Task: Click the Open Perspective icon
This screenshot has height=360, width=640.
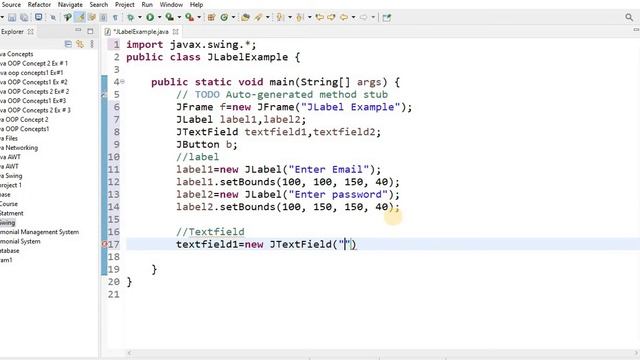Action: [387, 18]
